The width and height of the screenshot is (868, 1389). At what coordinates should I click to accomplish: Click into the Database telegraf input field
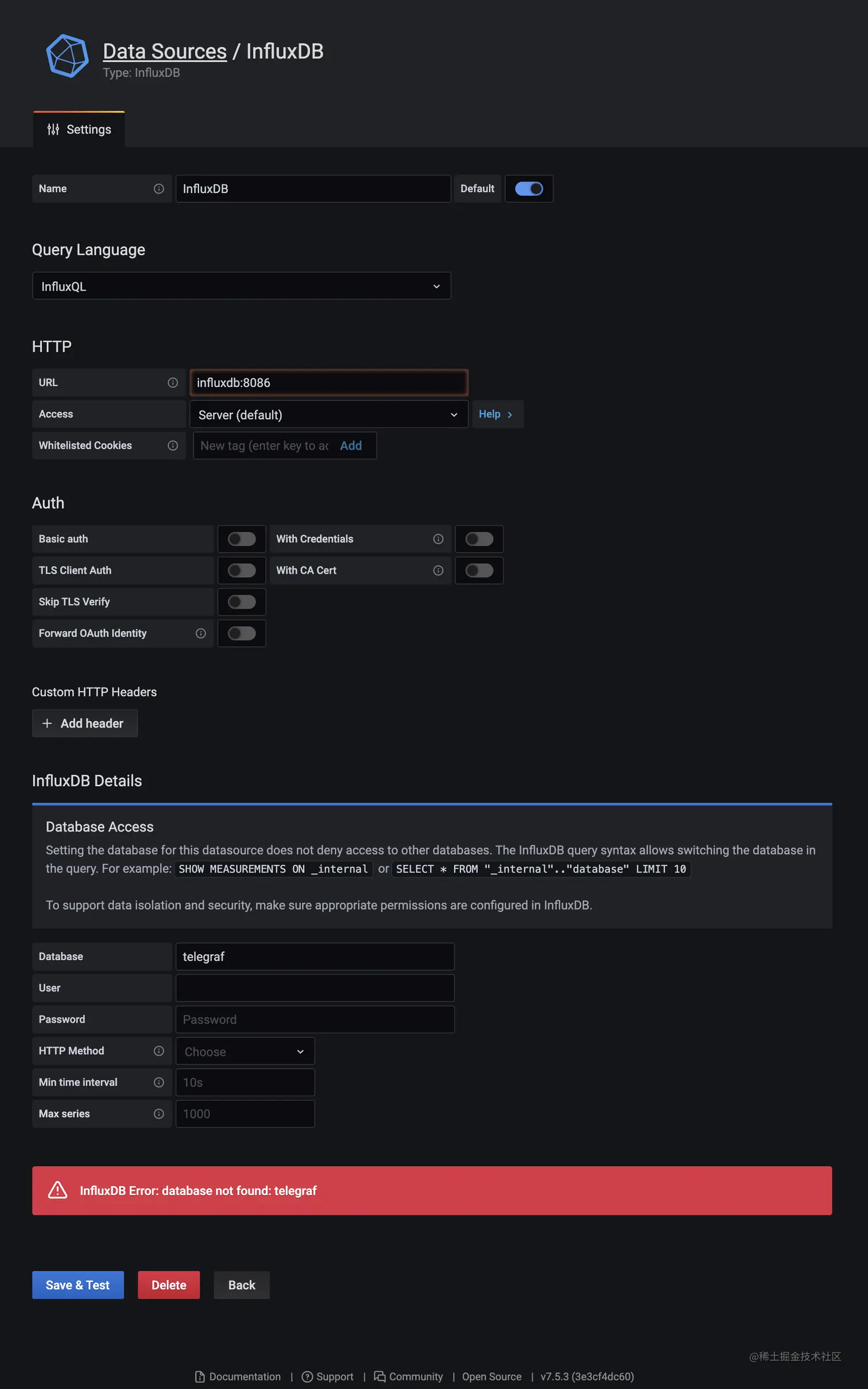(x=315, y=956)
